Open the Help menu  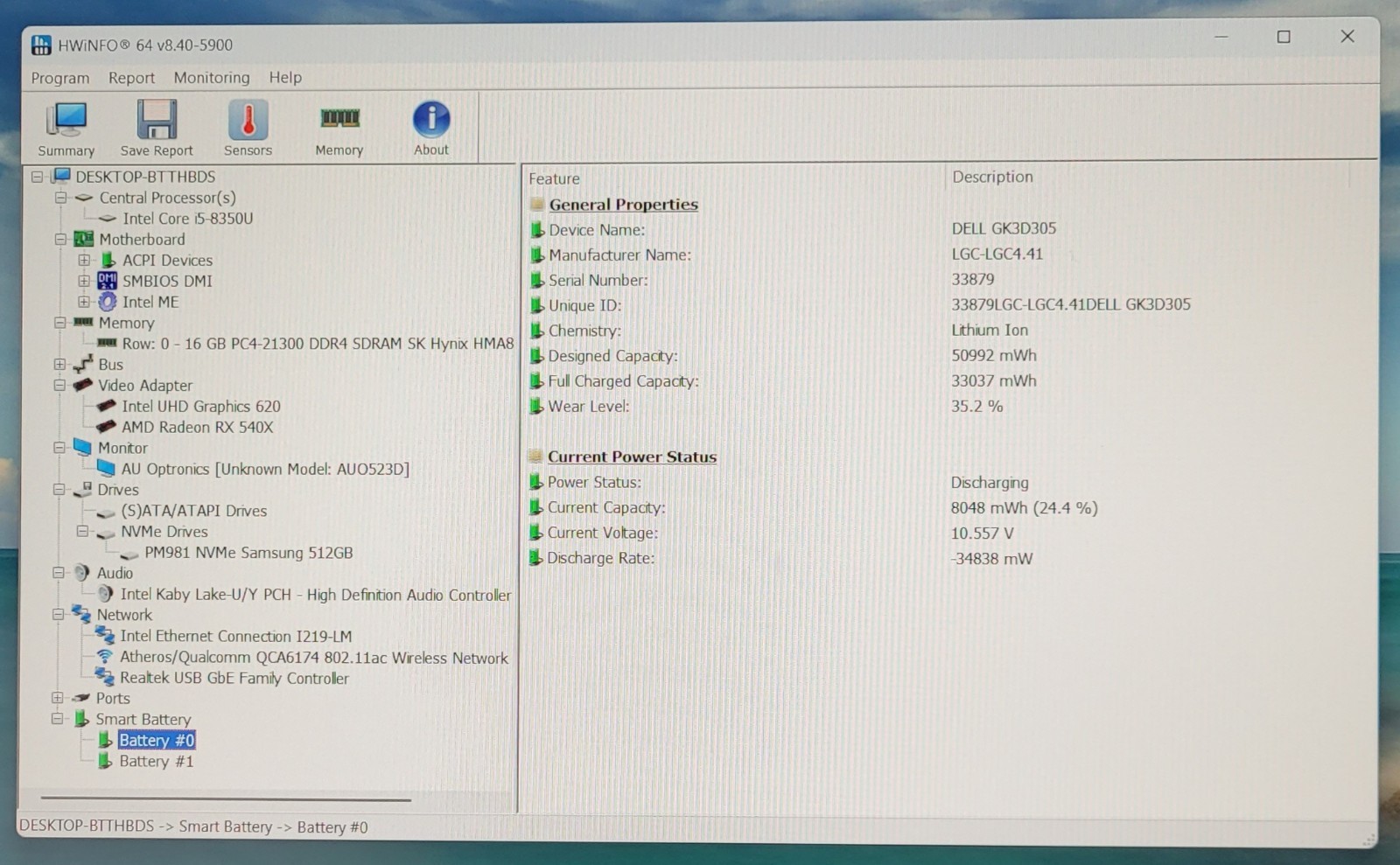pyautogui.click(x=285, y=77)
